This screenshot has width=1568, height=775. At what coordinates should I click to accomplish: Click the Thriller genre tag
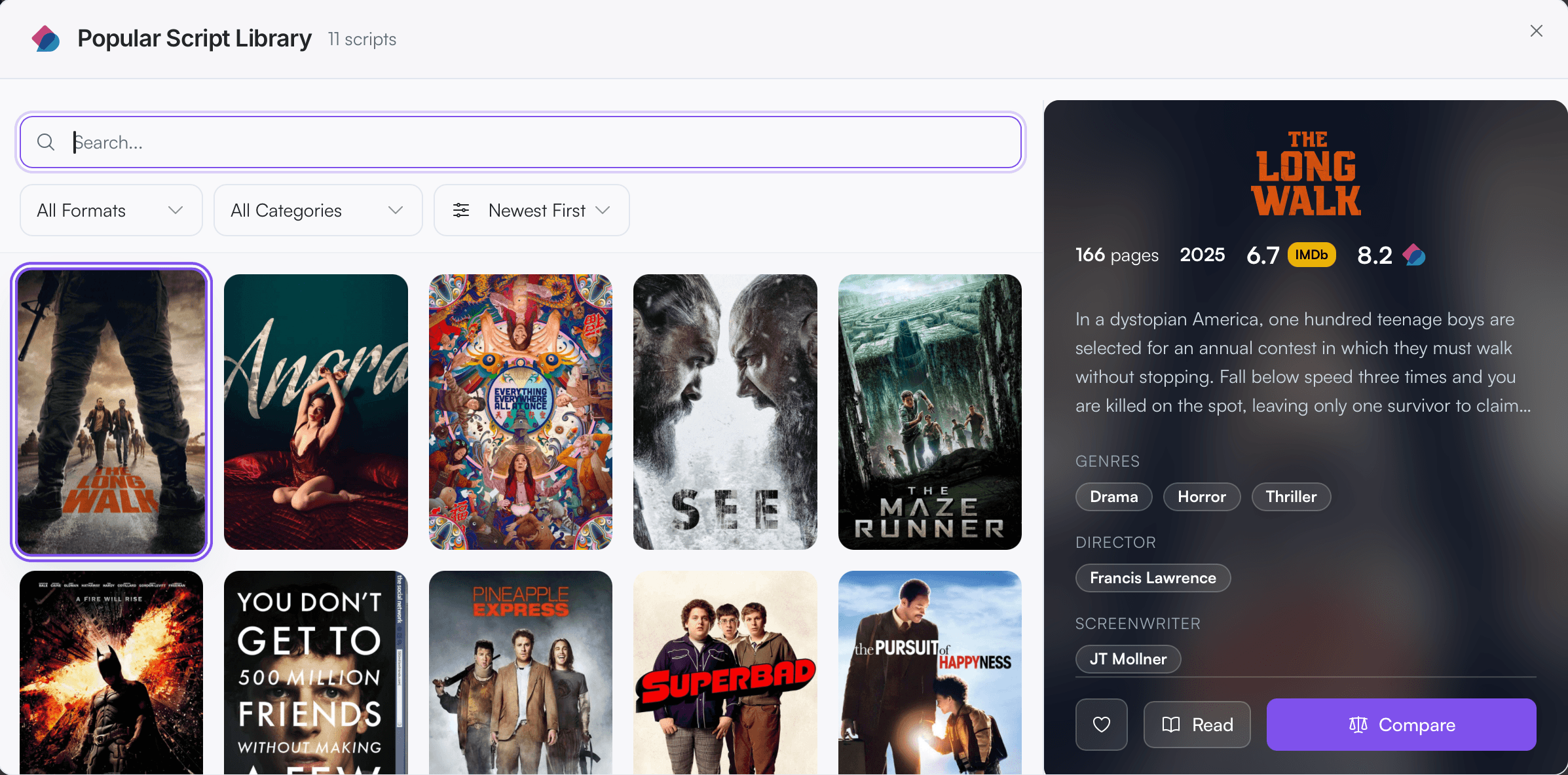1291,497
